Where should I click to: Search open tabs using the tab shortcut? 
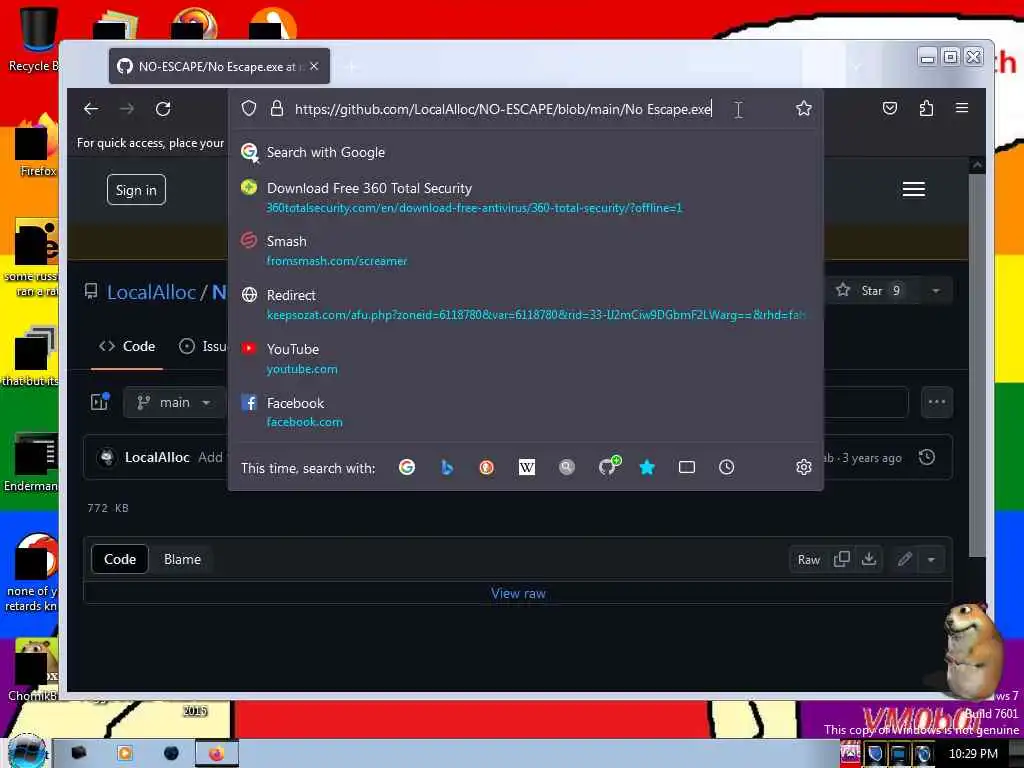pos(686,467)
